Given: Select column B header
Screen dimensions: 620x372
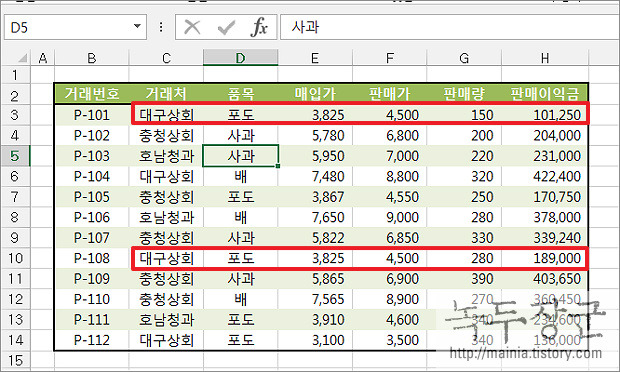Looking at the screenshot, I should (92, 58).
